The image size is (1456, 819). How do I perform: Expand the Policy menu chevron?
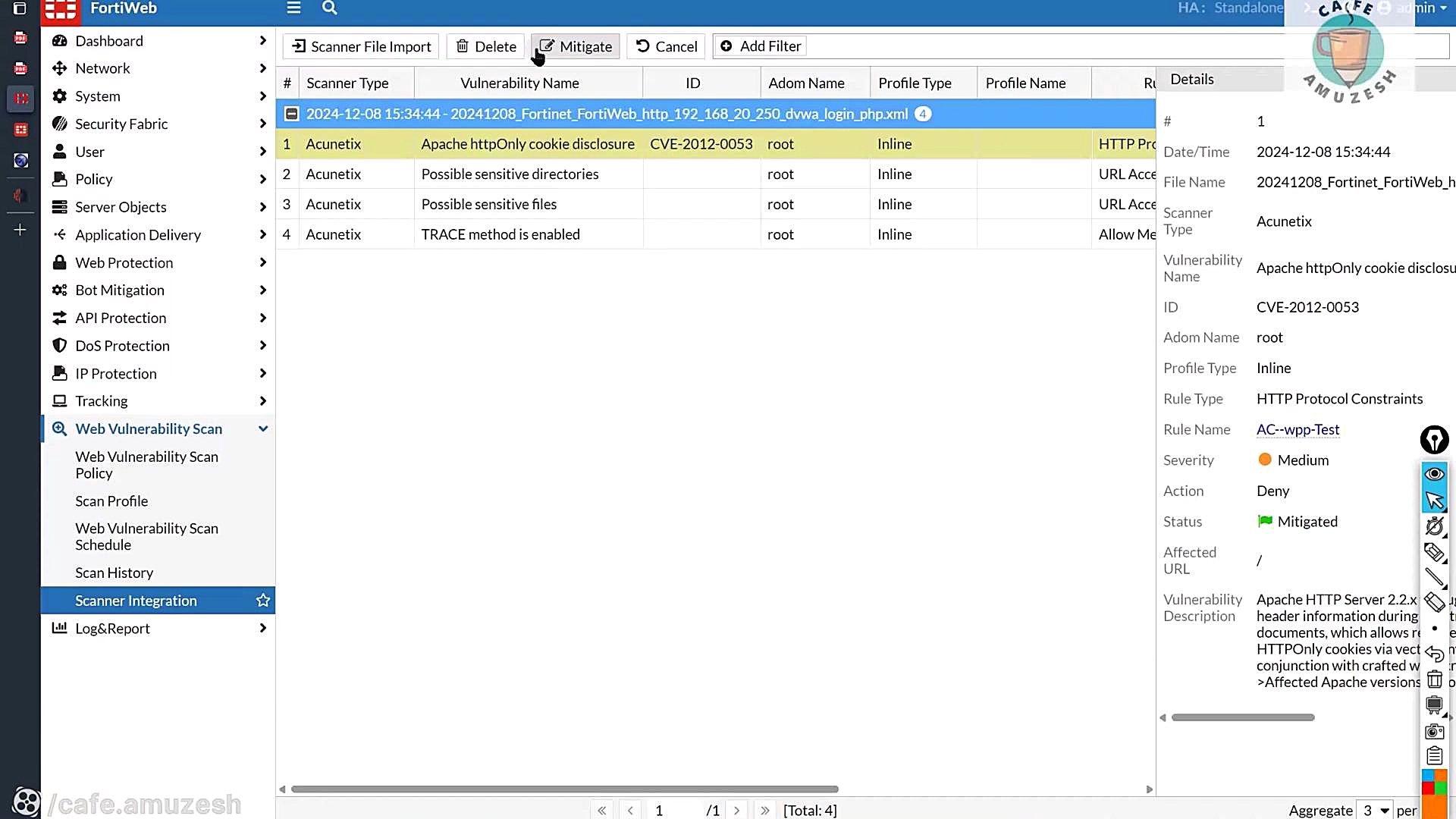tap(262, 179)
